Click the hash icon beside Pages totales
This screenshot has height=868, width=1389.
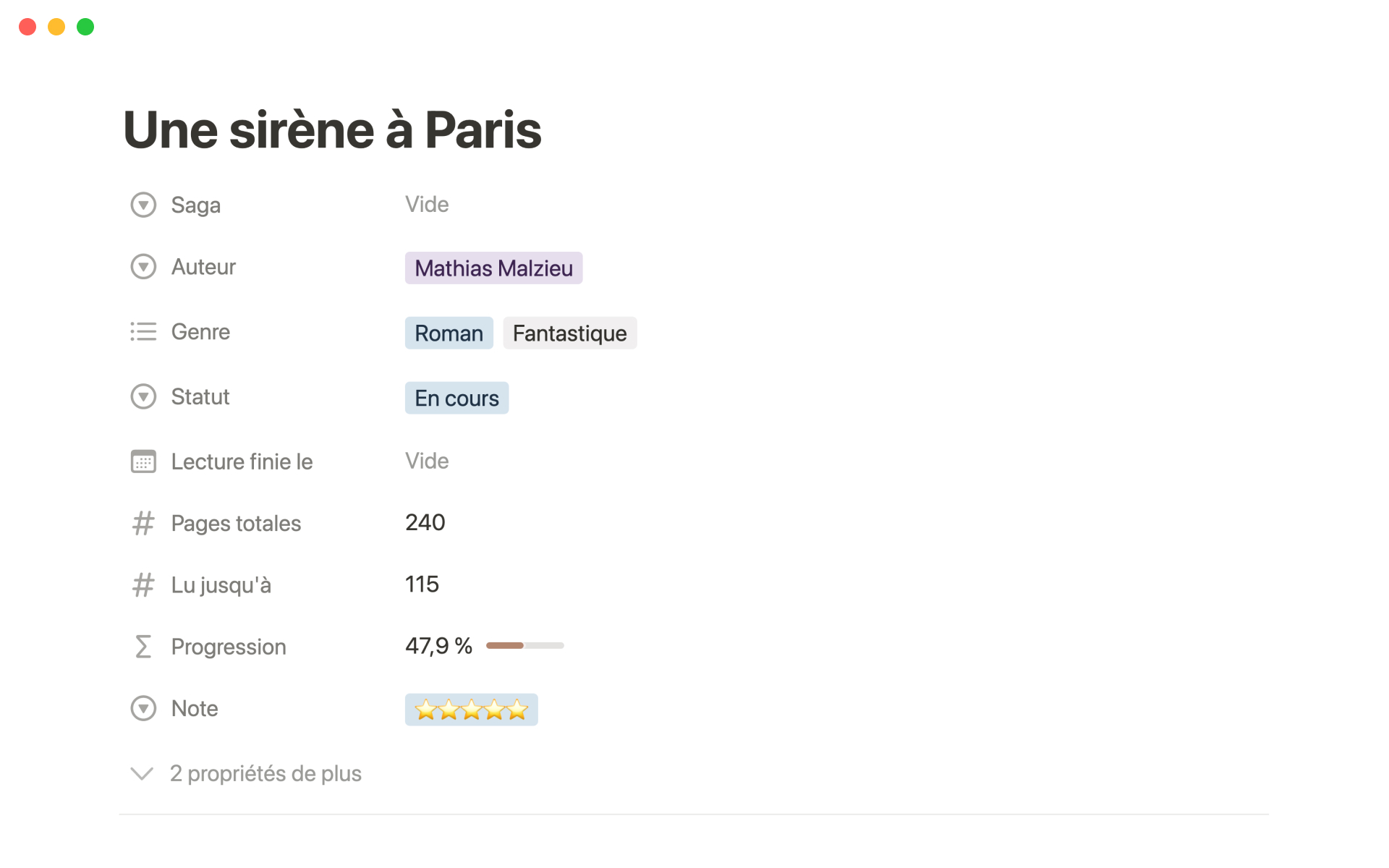[143, 523]
